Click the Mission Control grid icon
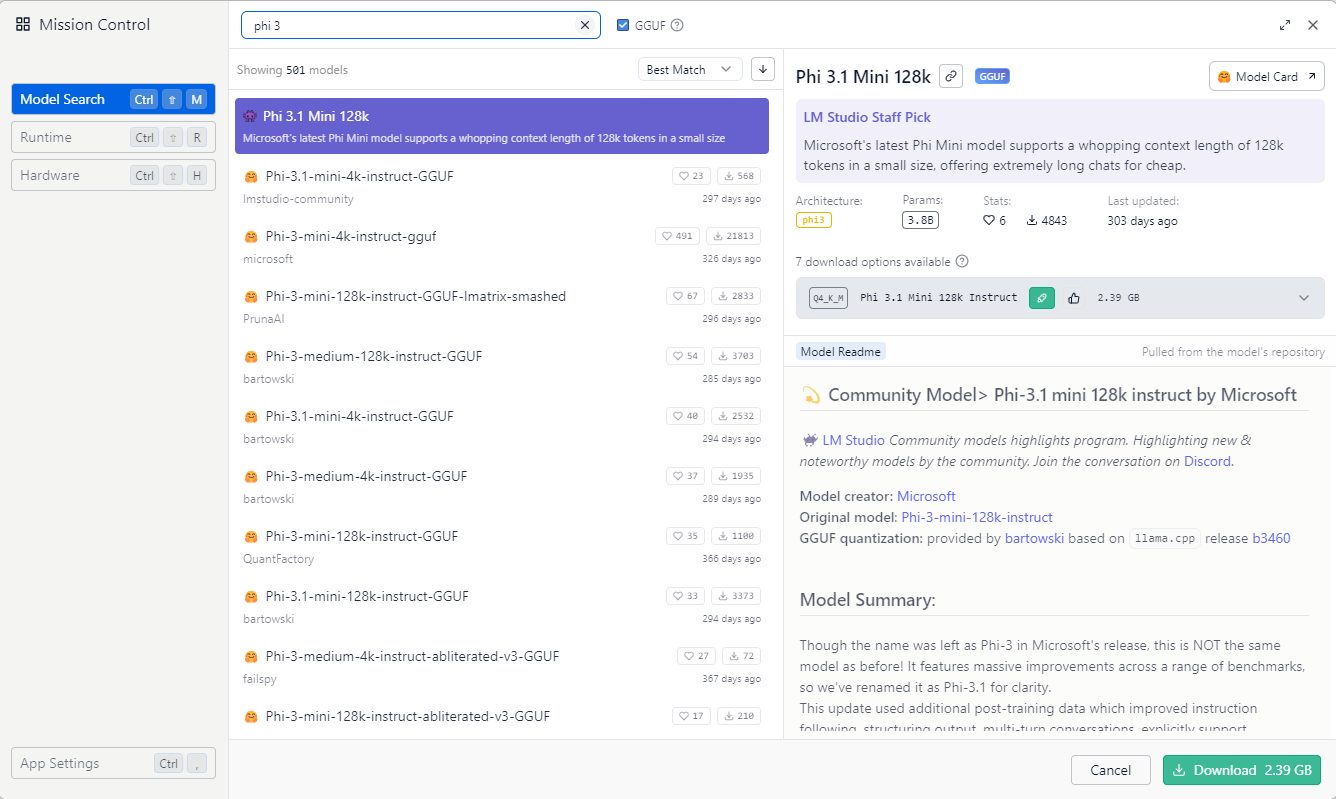Screen dimensions: 1336x799 coord(23,25)
